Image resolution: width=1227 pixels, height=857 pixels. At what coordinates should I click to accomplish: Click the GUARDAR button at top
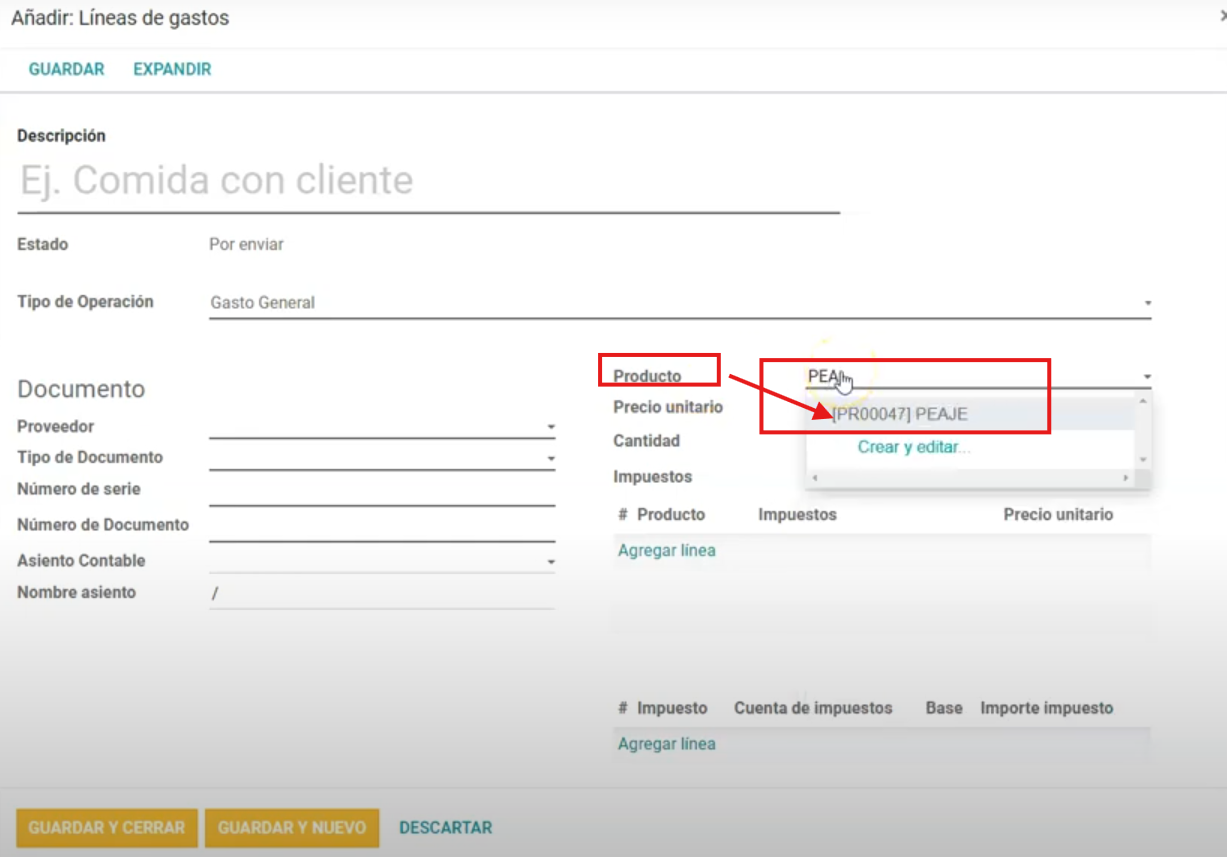tap(66, 69)
